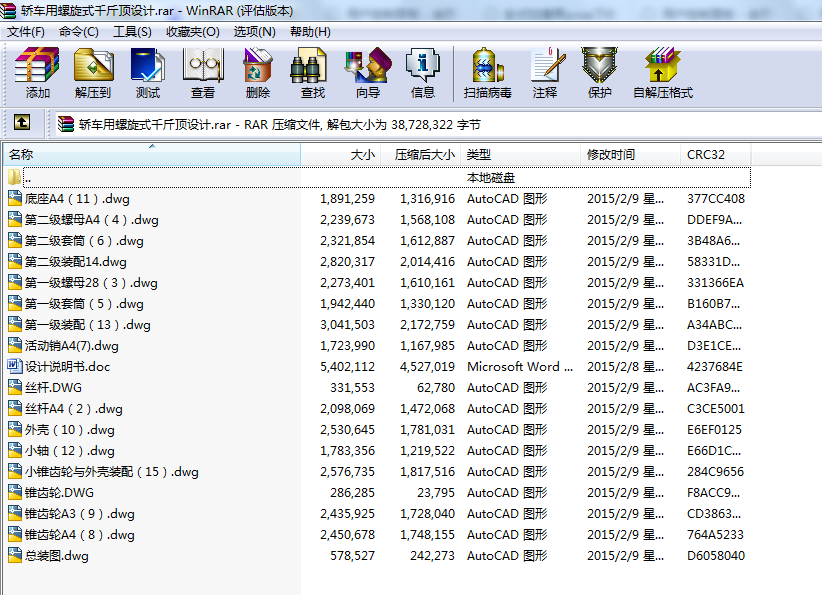Viewport: 822px width, 595px height.
Task: Show archive 信息 (Info) icon
Action: tap(423, 65)
